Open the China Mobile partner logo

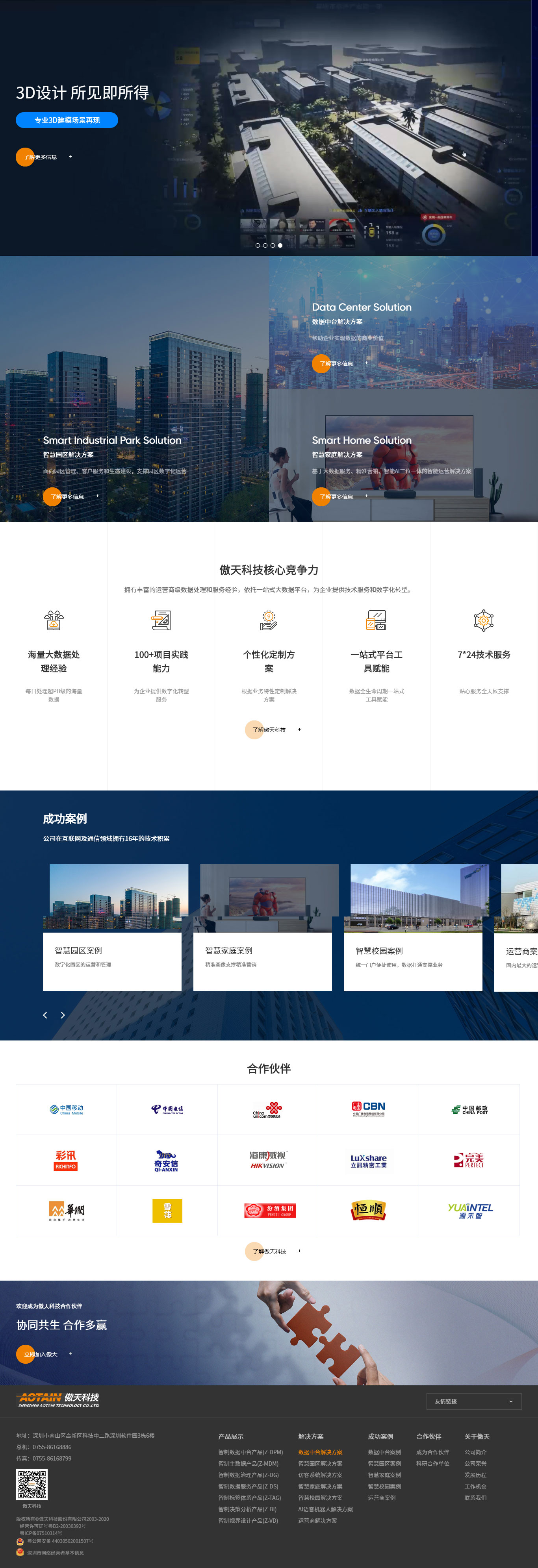(67, 1109)
